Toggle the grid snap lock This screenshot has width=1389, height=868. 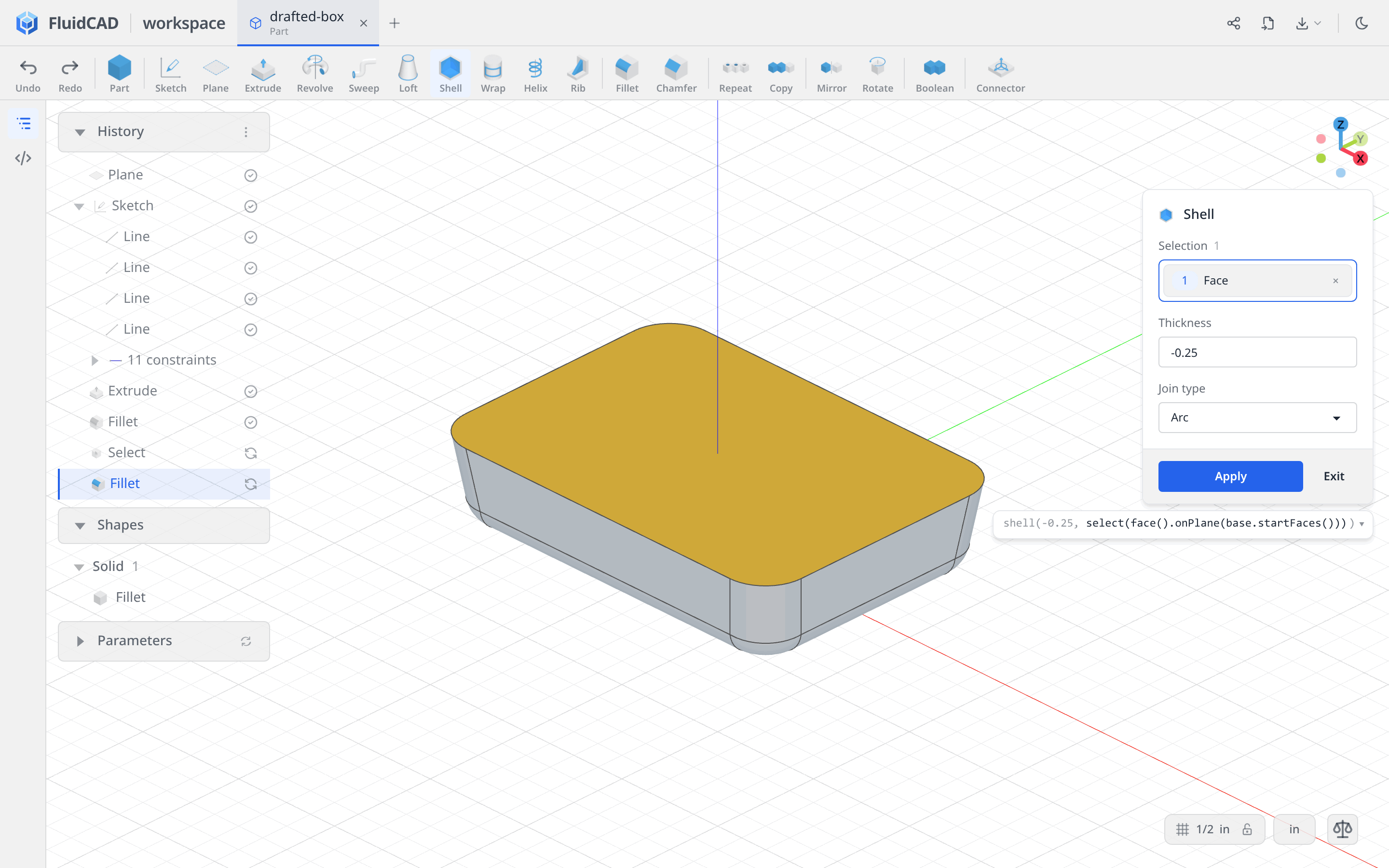(1247, 829)
